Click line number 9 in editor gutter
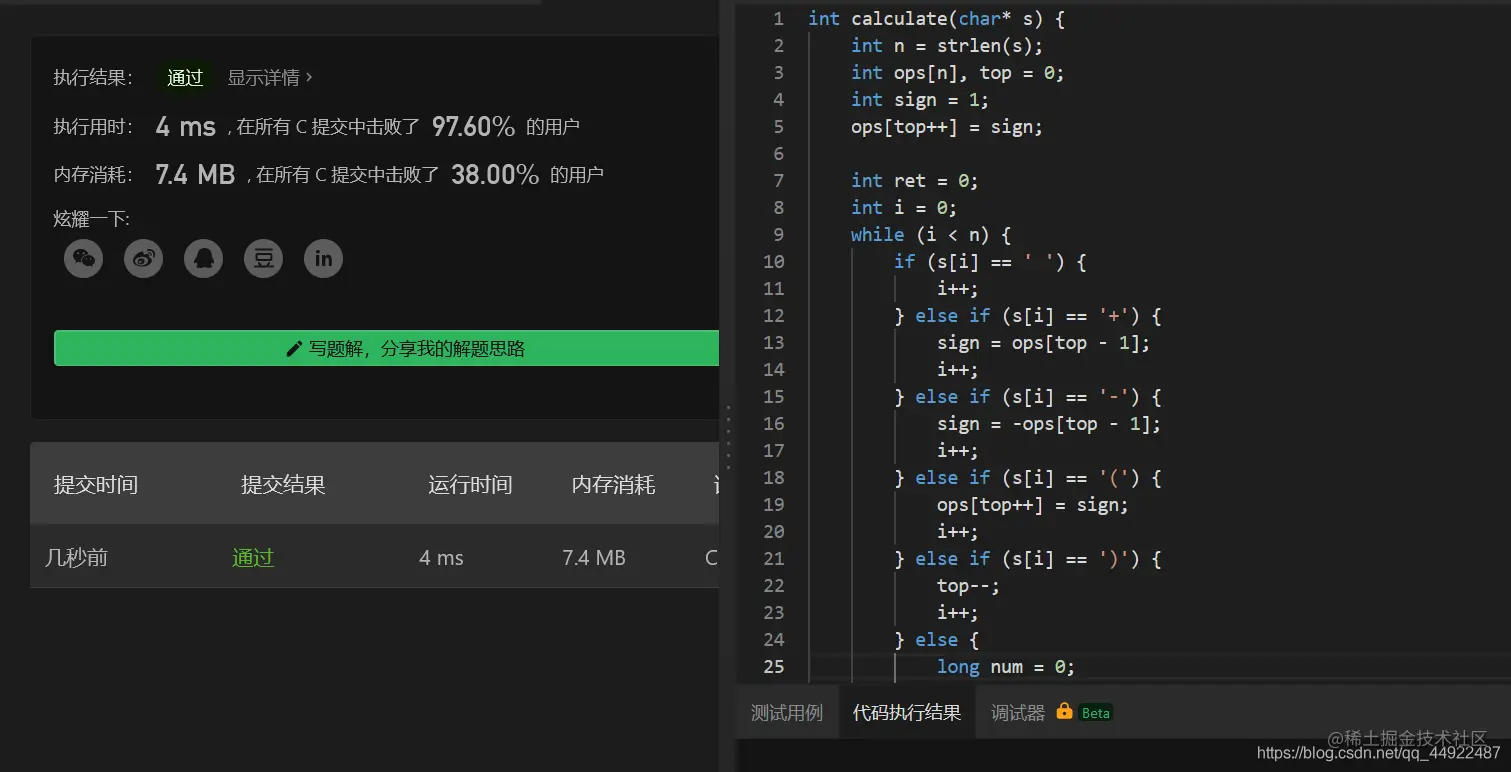The image size is (1511, 772). (x=779, y=234)
